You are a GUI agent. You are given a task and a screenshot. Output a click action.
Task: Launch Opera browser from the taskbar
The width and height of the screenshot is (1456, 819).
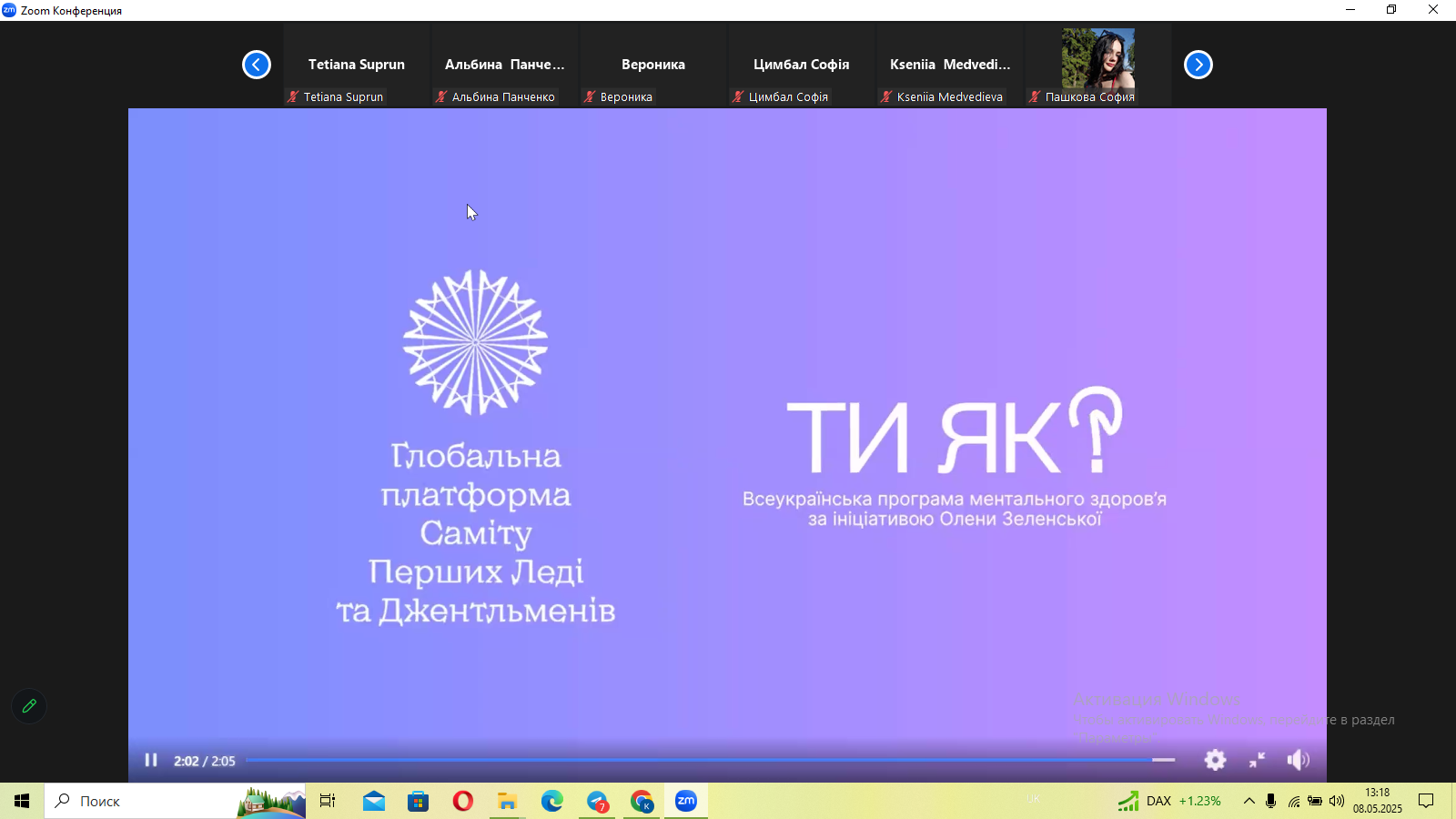(x=463, y=801)
